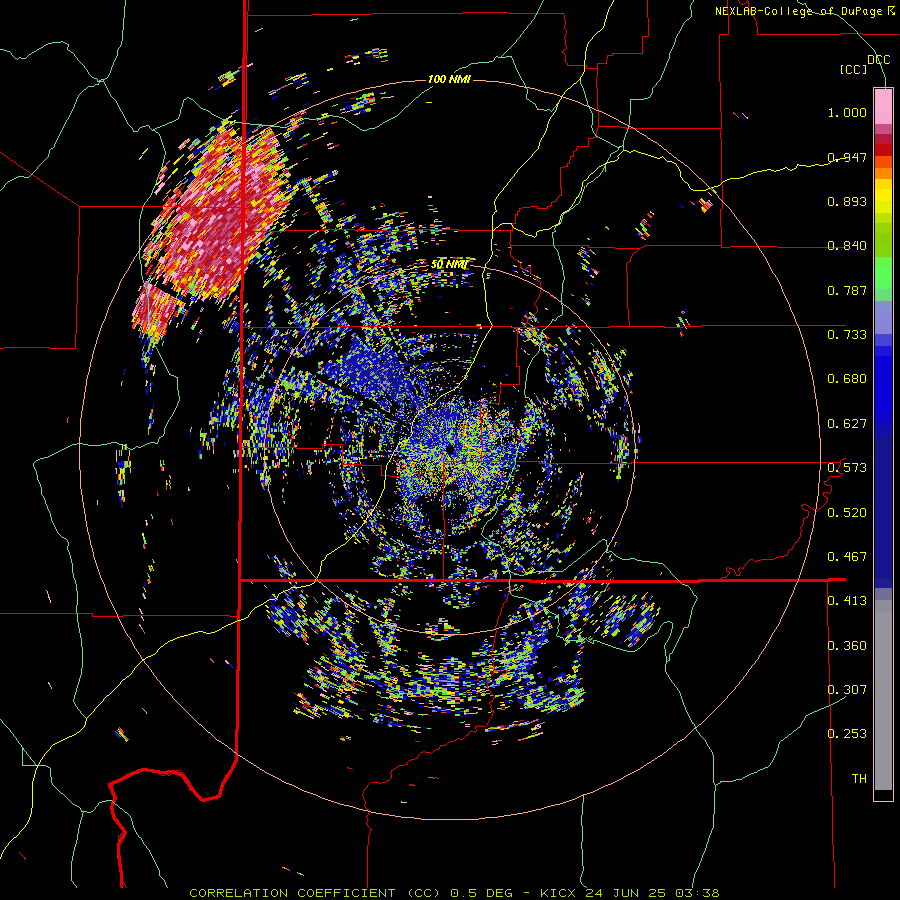
Task: Click the 100 NMI range ring label
Action: pyautogui.click(x=449, y=79)
